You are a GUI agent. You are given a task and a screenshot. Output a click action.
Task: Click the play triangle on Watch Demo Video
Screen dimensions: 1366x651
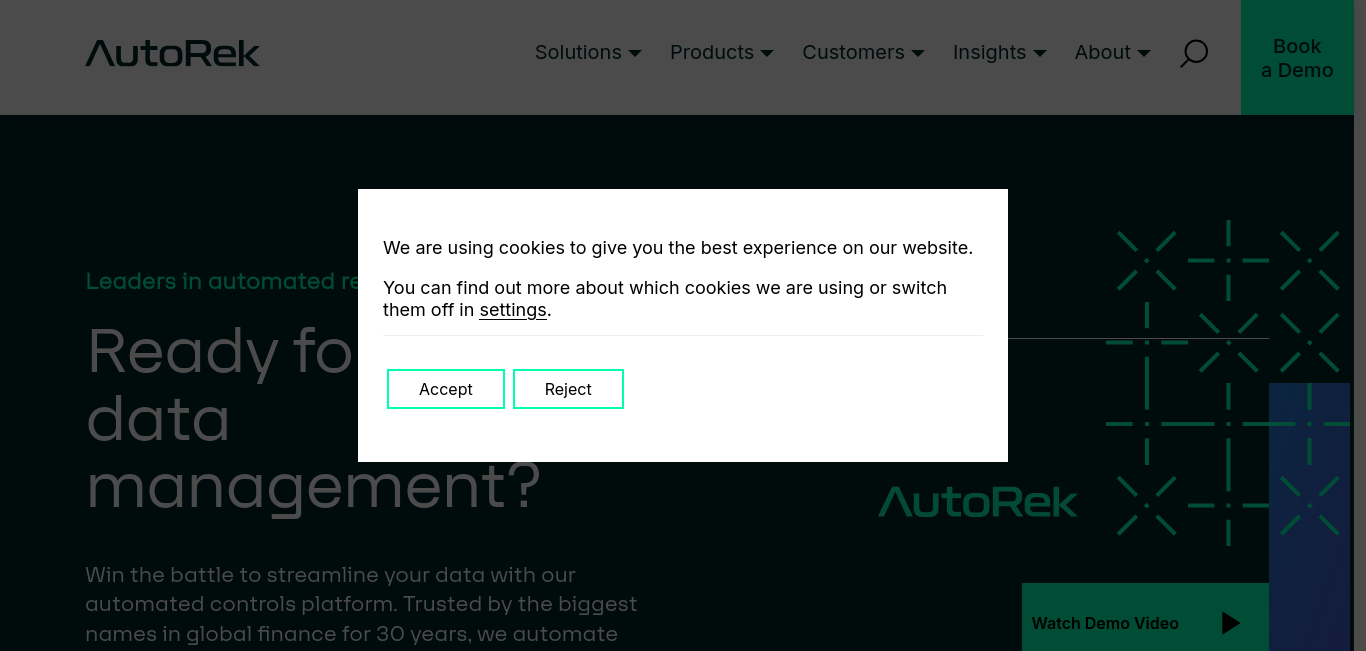click(1231, 623)
